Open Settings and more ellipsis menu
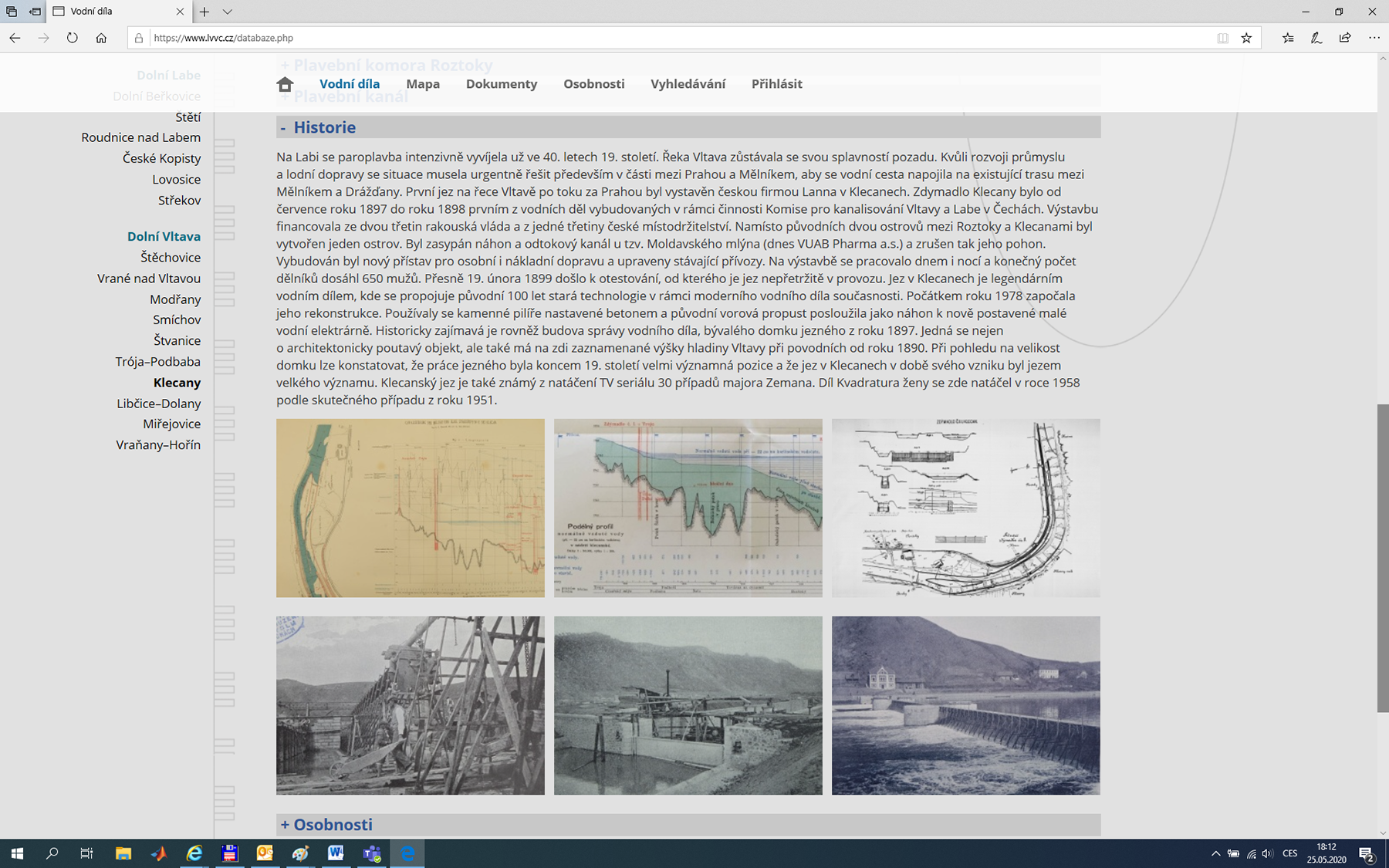 1374,38
